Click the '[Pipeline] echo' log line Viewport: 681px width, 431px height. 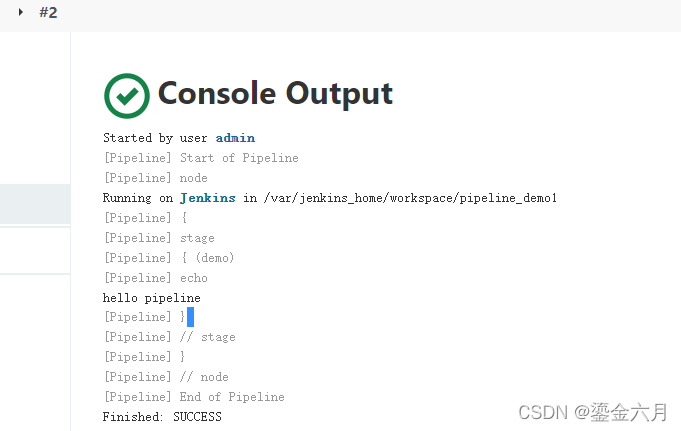tap(155, 278)
